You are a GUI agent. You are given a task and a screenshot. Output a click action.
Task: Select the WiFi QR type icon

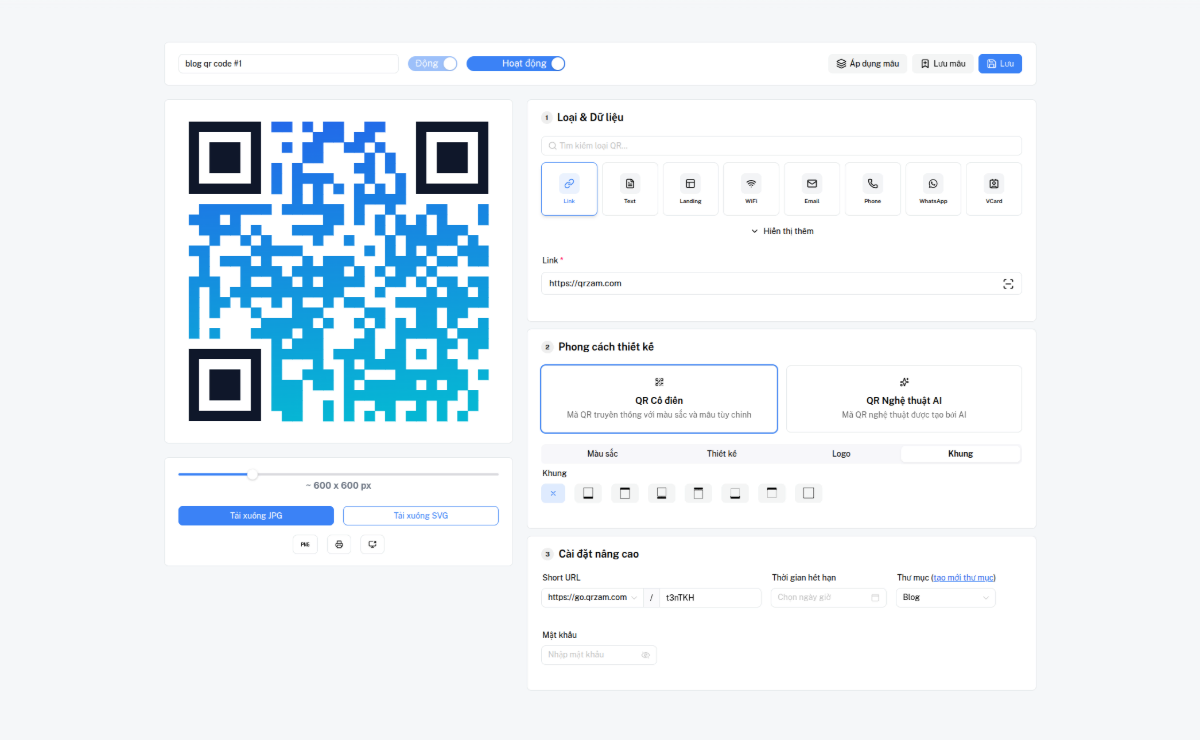751,188
